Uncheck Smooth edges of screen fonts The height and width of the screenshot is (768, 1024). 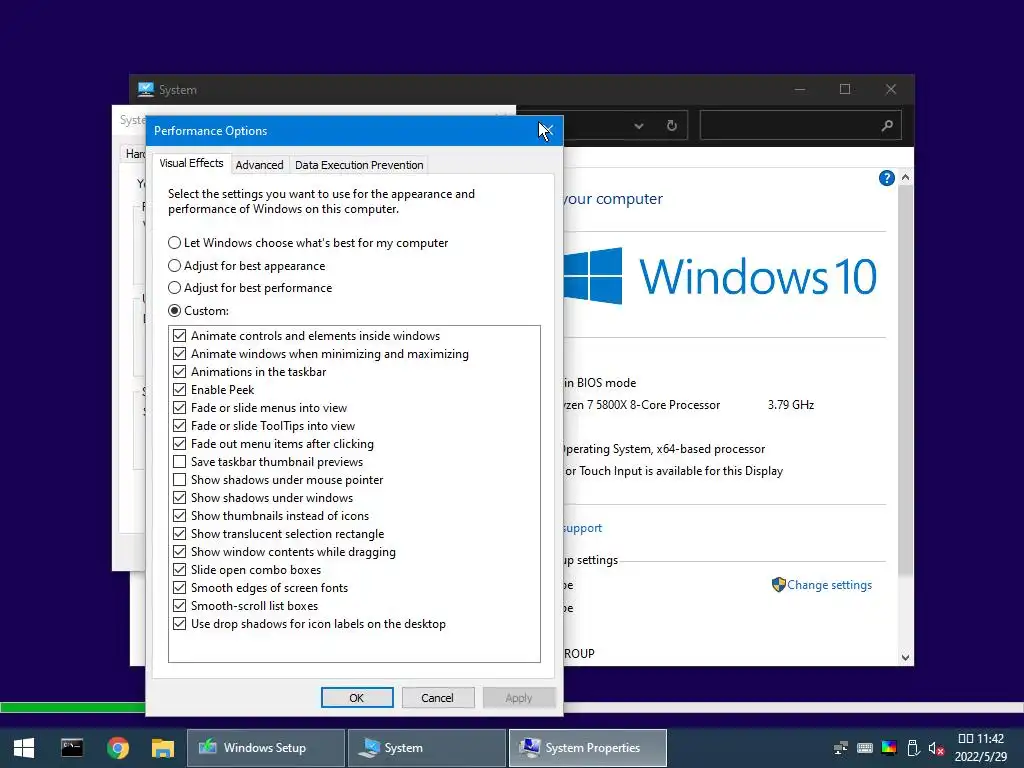click(x=180, y=588)
